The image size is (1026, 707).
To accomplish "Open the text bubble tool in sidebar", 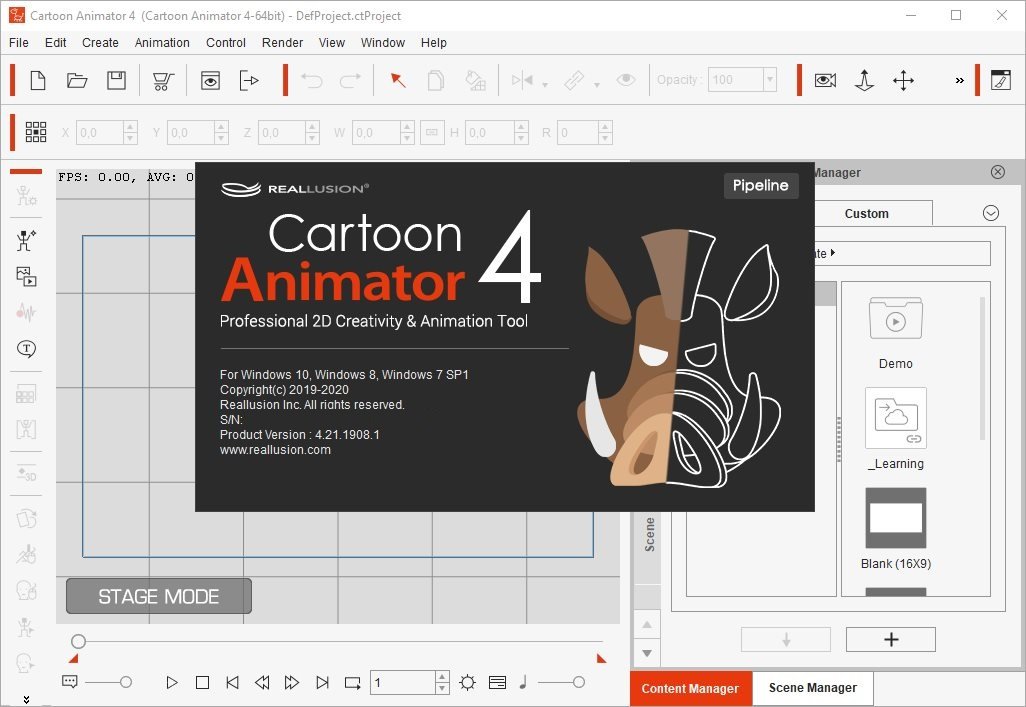I will tap(26, 349).
